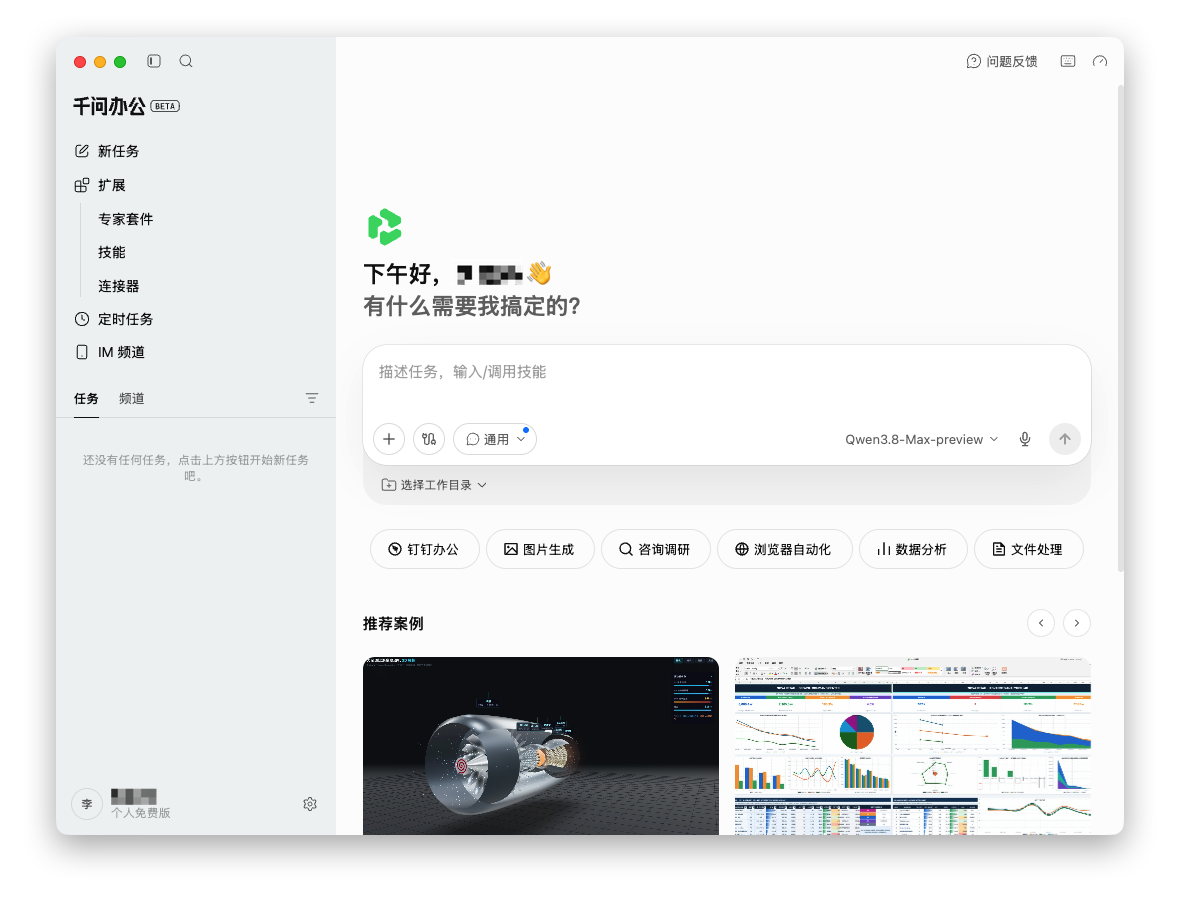Screen dimensions: 1180x910
Task: Click the 千问办公 app title
Action: coord(109,106)
